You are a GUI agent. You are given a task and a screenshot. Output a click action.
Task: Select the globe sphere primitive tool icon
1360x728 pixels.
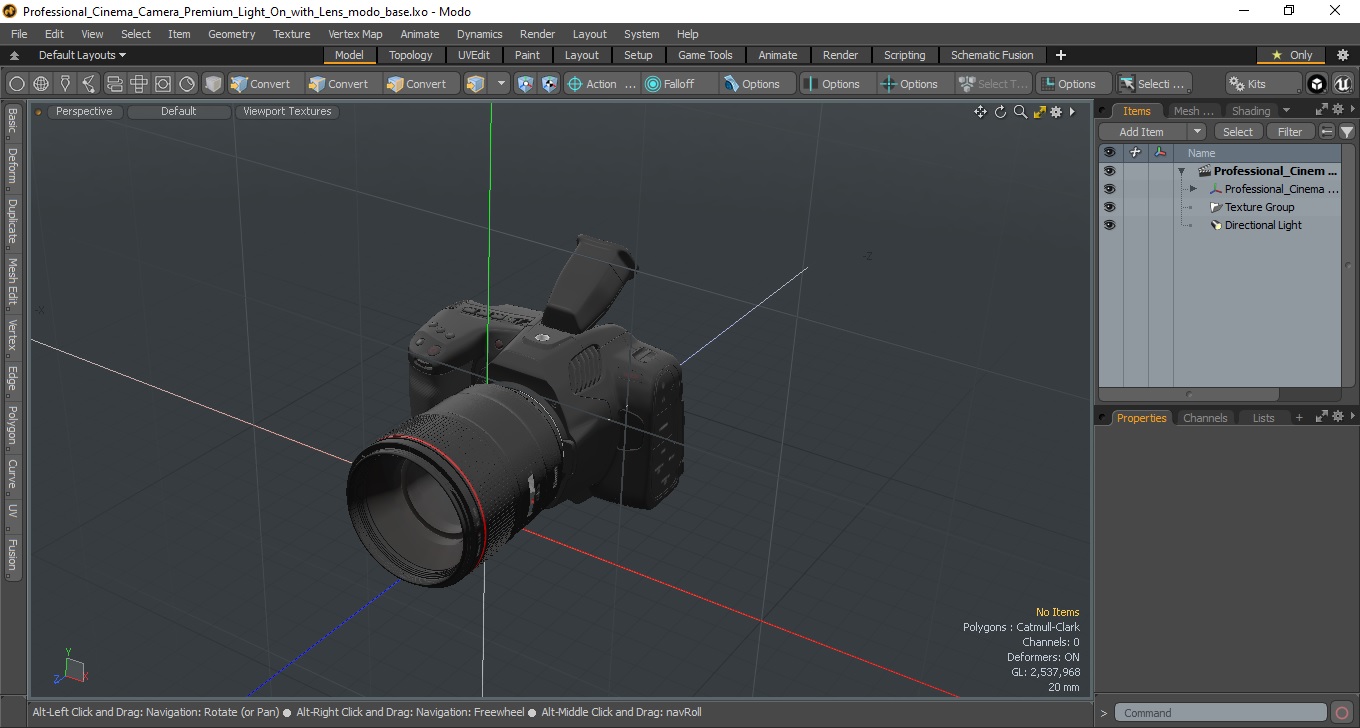click(x=41, y=84)
